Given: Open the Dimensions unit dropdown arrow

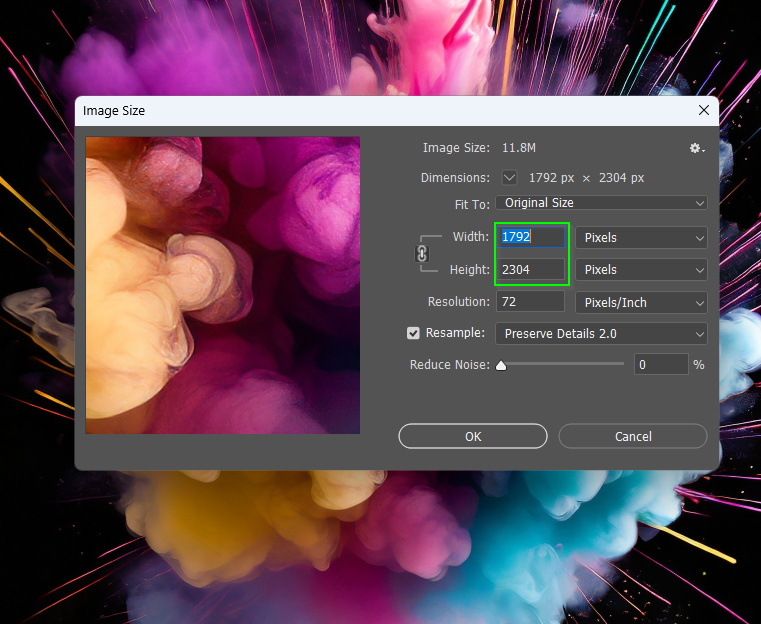Looking at the screenshot, I should (x=509, y=178).
